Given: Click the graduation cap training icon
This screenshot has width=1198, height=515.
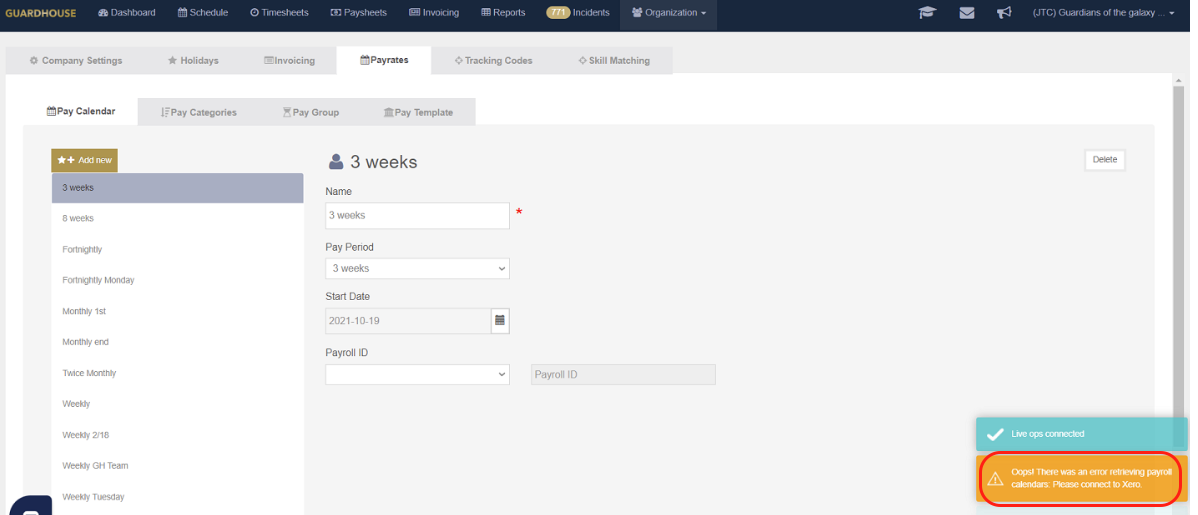Looking at the screenshot, I should tap(928, 13).
